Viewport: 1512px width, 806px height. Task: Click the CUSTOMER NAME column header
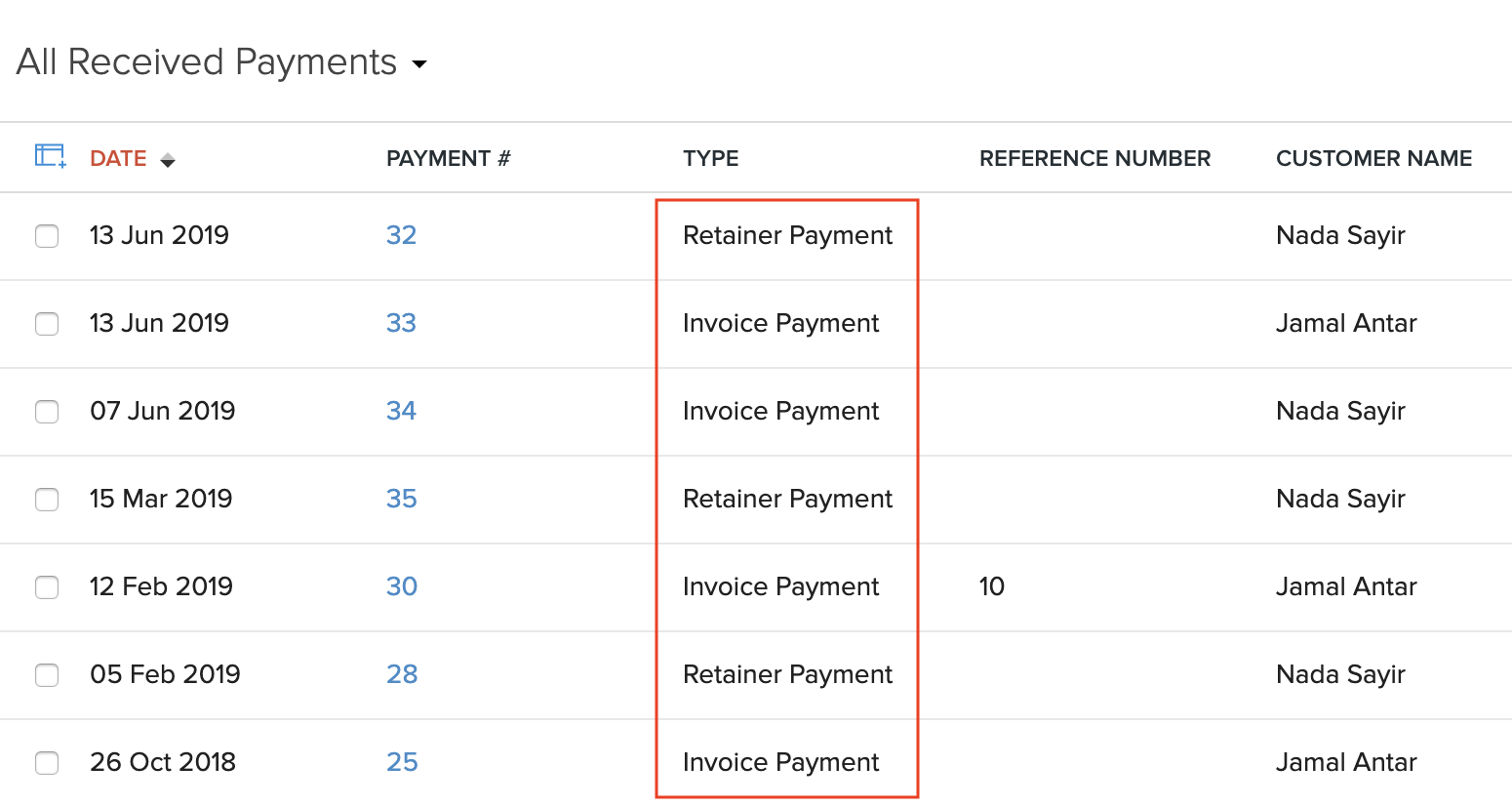pyautogui.click(x=1373, y=157)
